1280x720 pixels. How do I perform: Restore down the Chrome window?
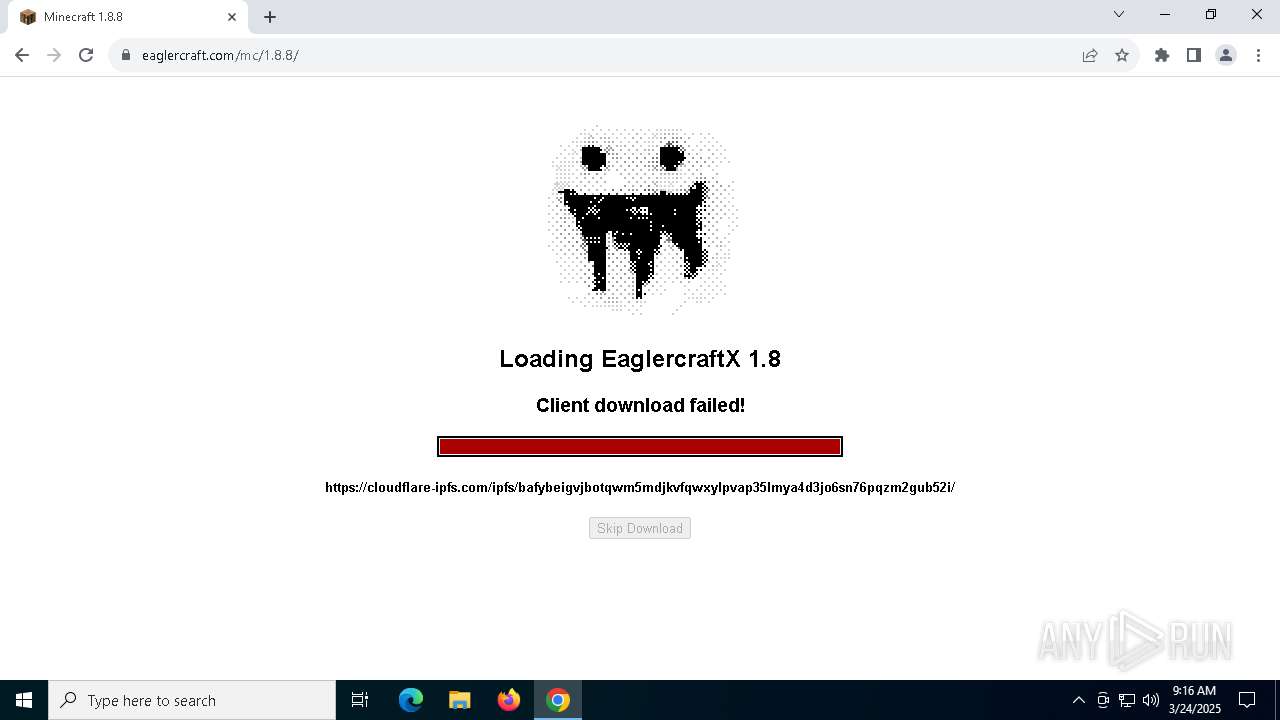[1211, 15]
